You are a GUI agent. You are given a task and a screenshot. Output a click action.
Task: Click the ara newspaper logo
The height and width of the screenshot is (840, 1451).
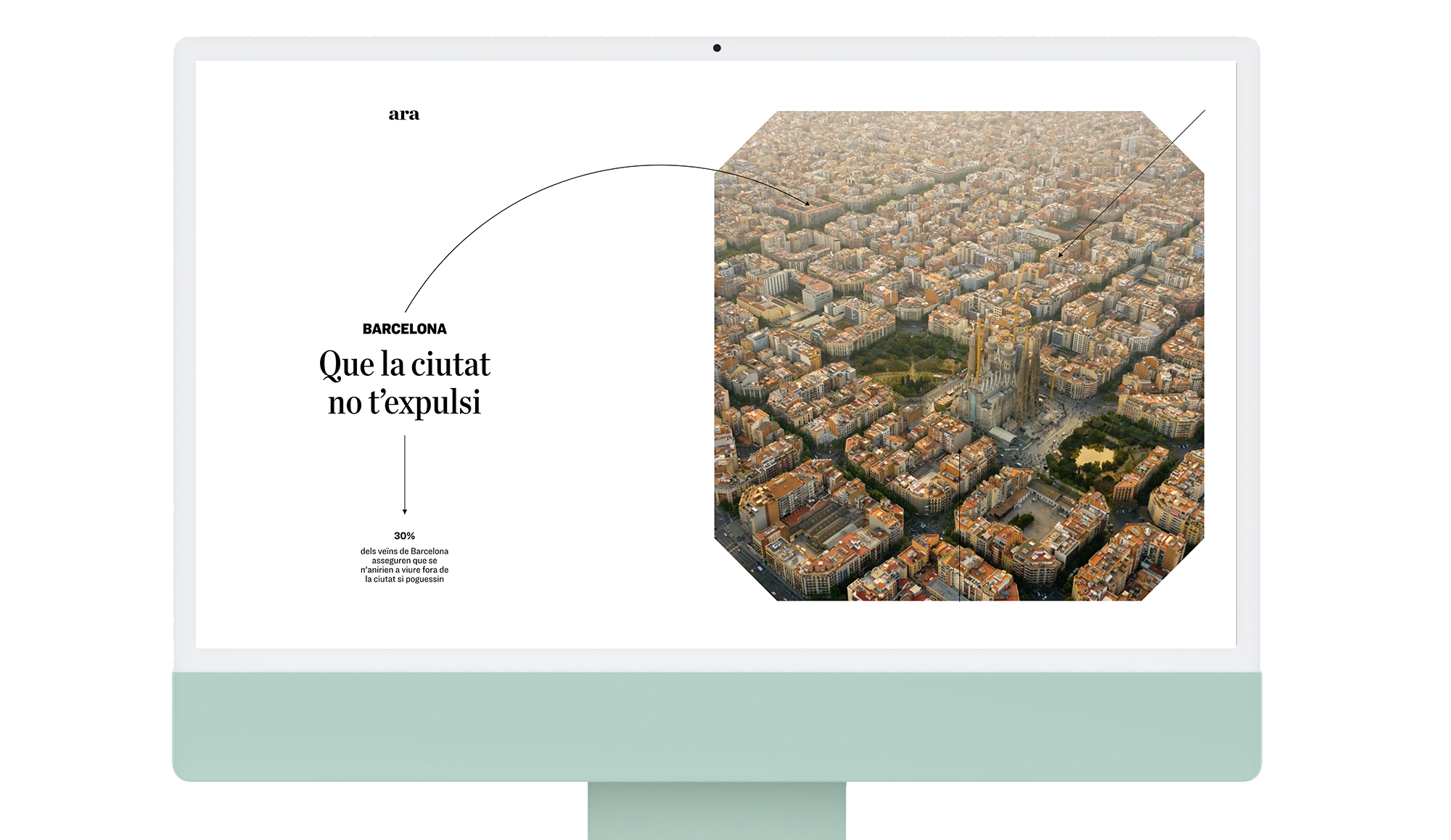(403, 114)
